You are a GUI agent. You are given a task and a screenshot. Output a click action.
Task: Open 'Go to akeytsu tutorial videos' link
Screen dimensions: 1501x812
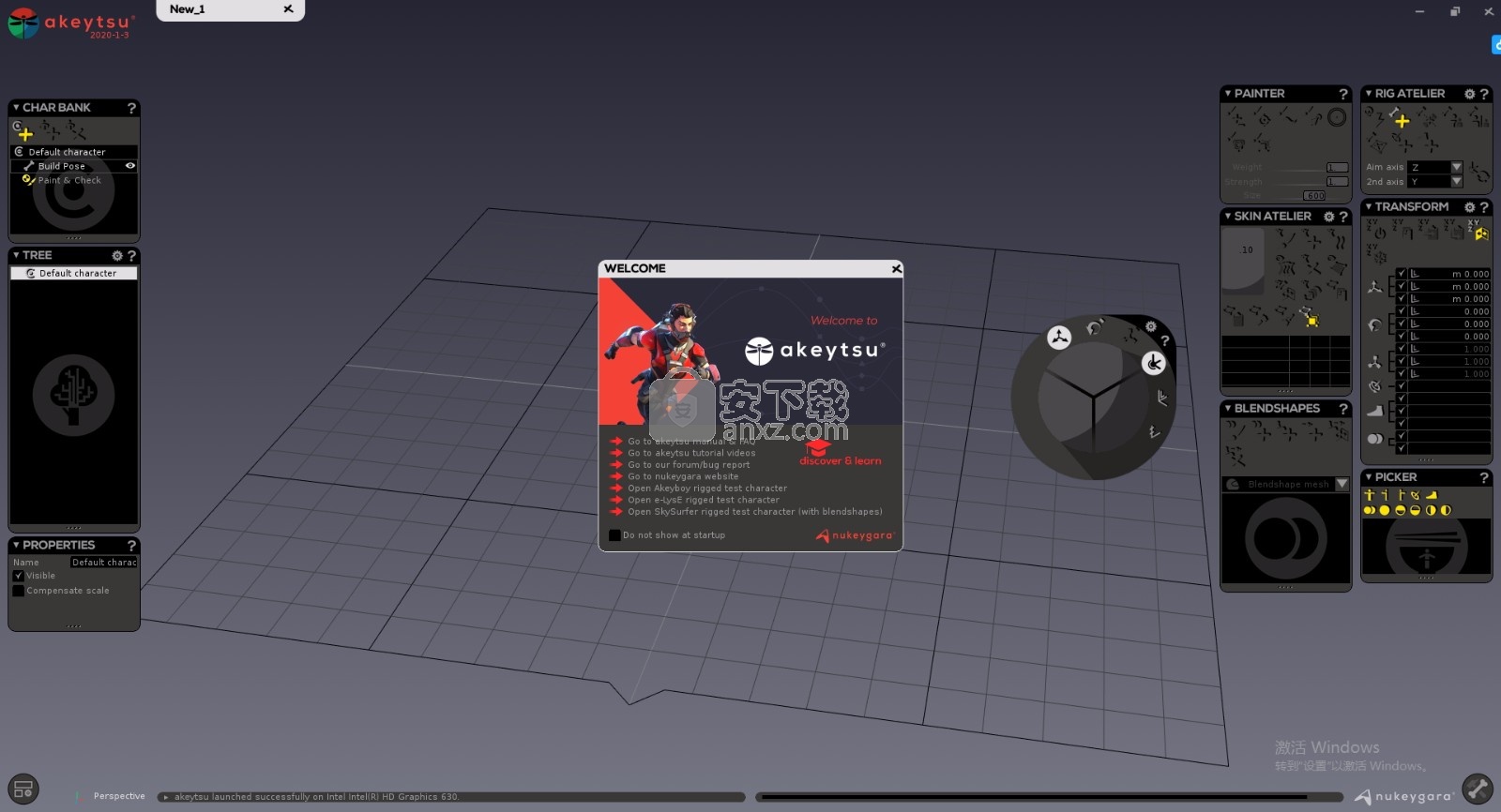[x=691, y=453]
